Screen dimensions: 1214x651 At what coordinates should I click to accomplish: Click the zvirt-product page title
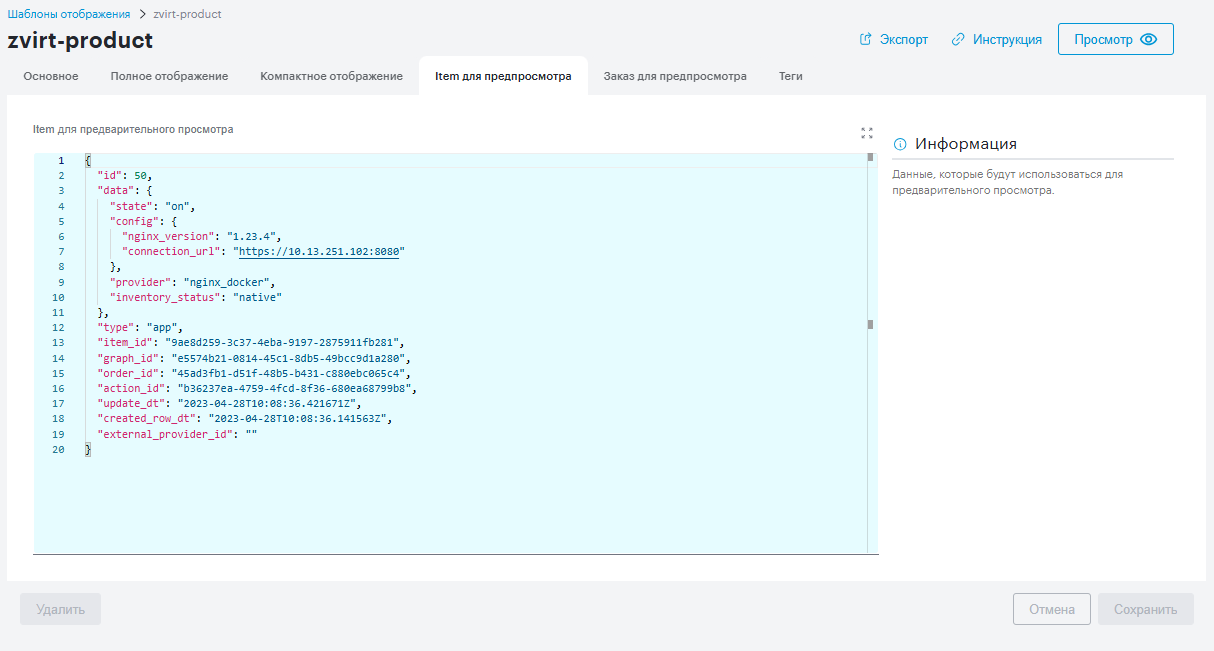(80, 41)
